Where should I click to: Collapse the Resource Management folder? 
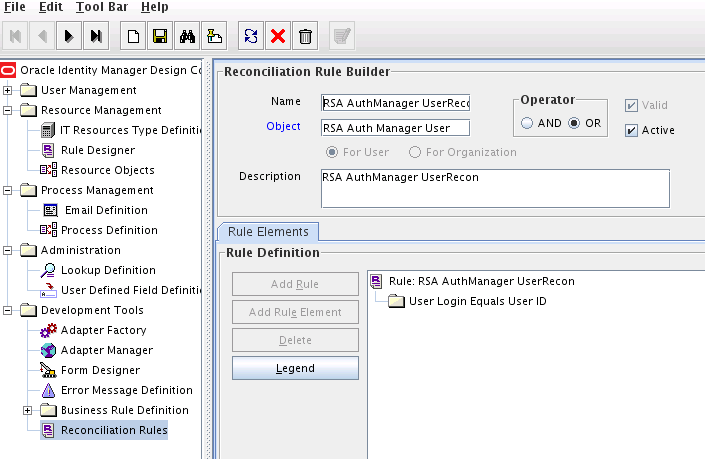pyautogui.click(x=8, y=110)
